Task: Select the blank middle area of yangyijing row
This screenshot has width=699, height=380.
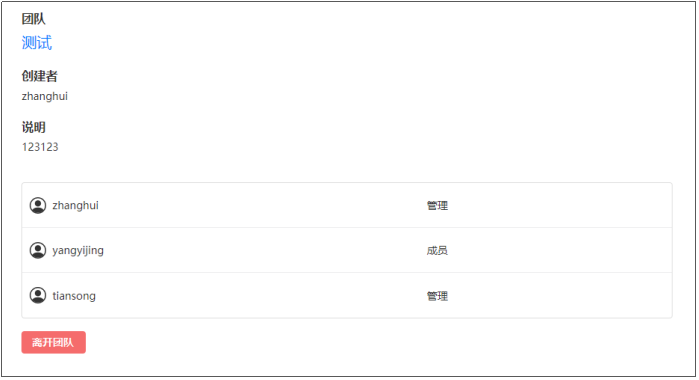Action: [x=263, y=251]
